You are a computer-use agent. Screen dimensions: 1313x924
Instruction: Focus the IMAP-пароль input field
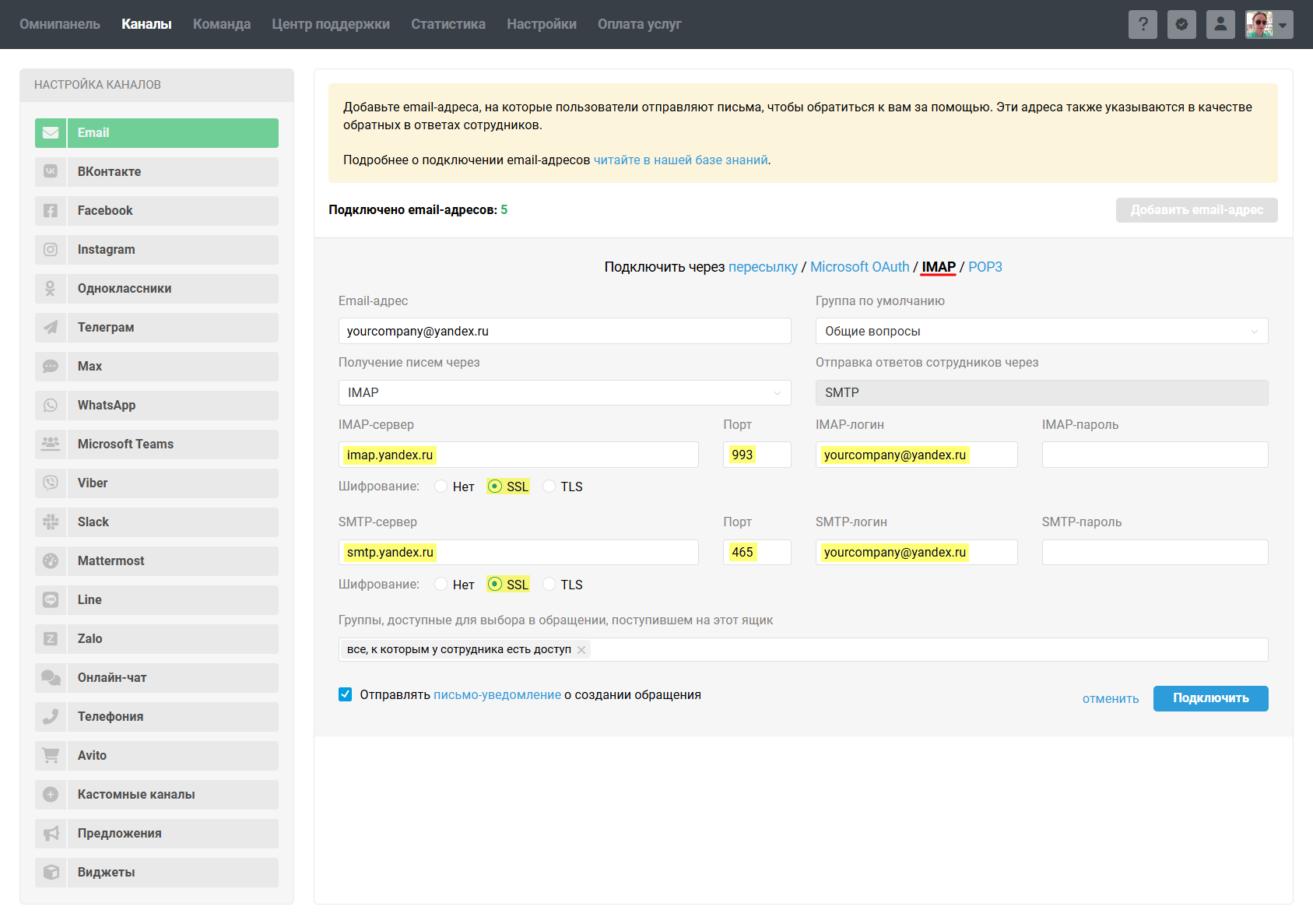point(1154,455)
